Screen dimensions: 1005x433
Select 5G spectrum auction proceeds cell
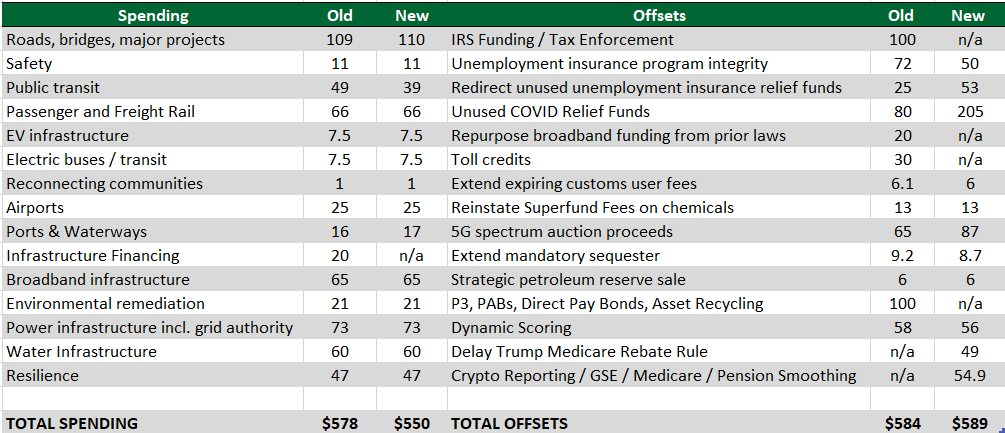659,231
